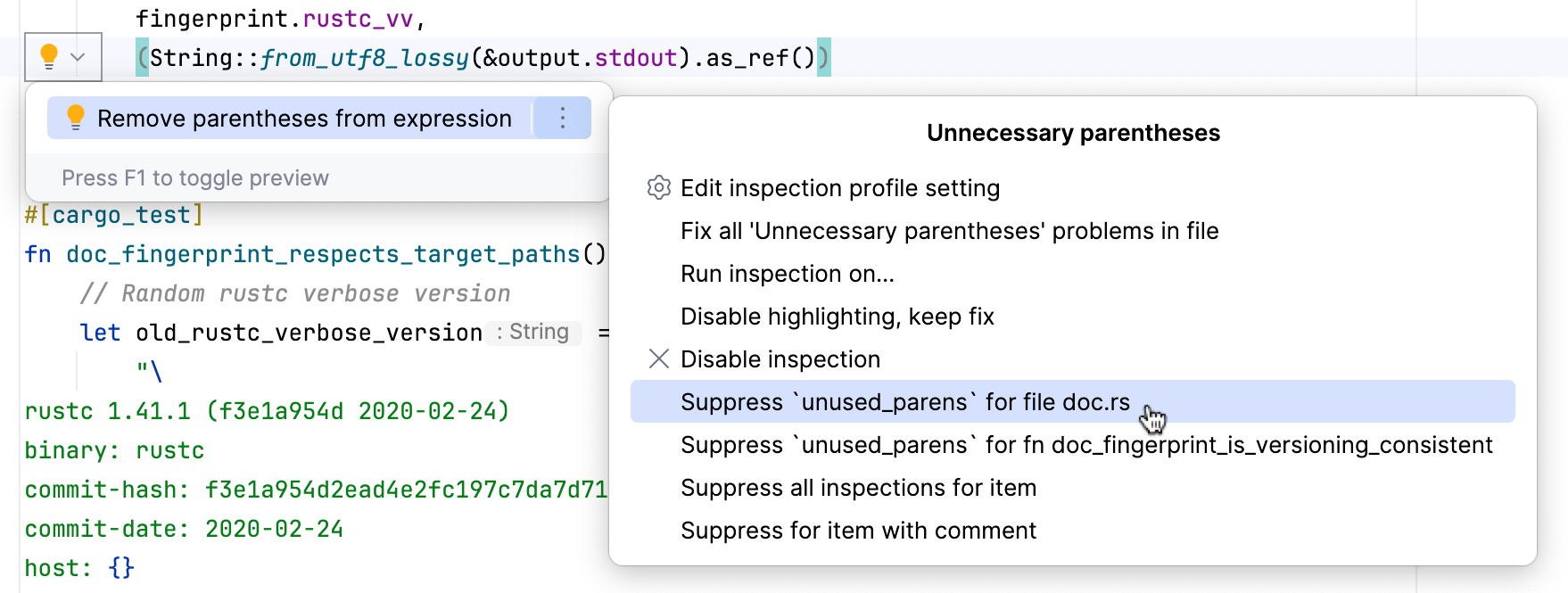Click the yellow lightbulb gutter icon

coord(49,57)
